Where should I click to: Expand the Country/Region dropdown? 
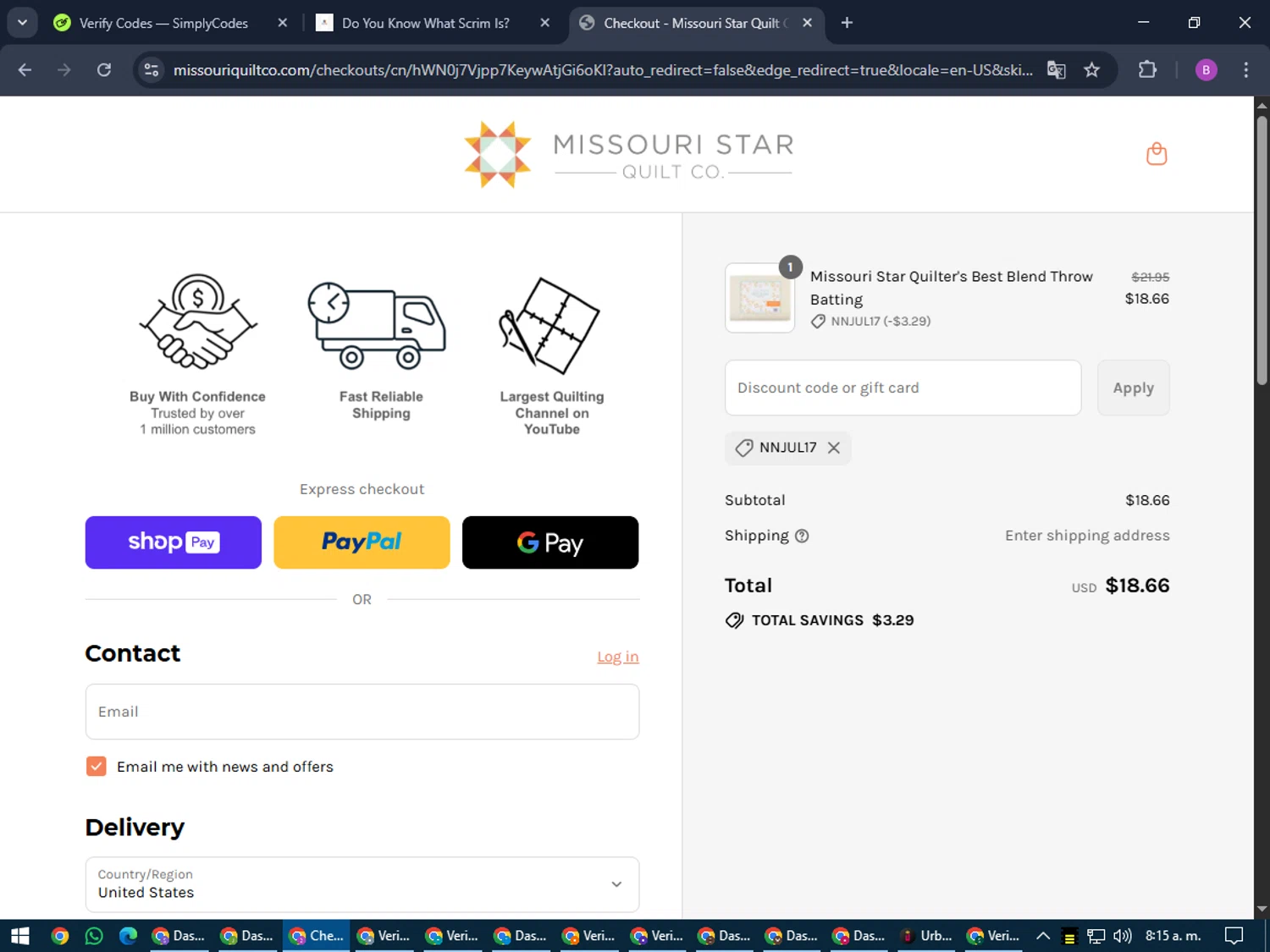tap(362, 884)
